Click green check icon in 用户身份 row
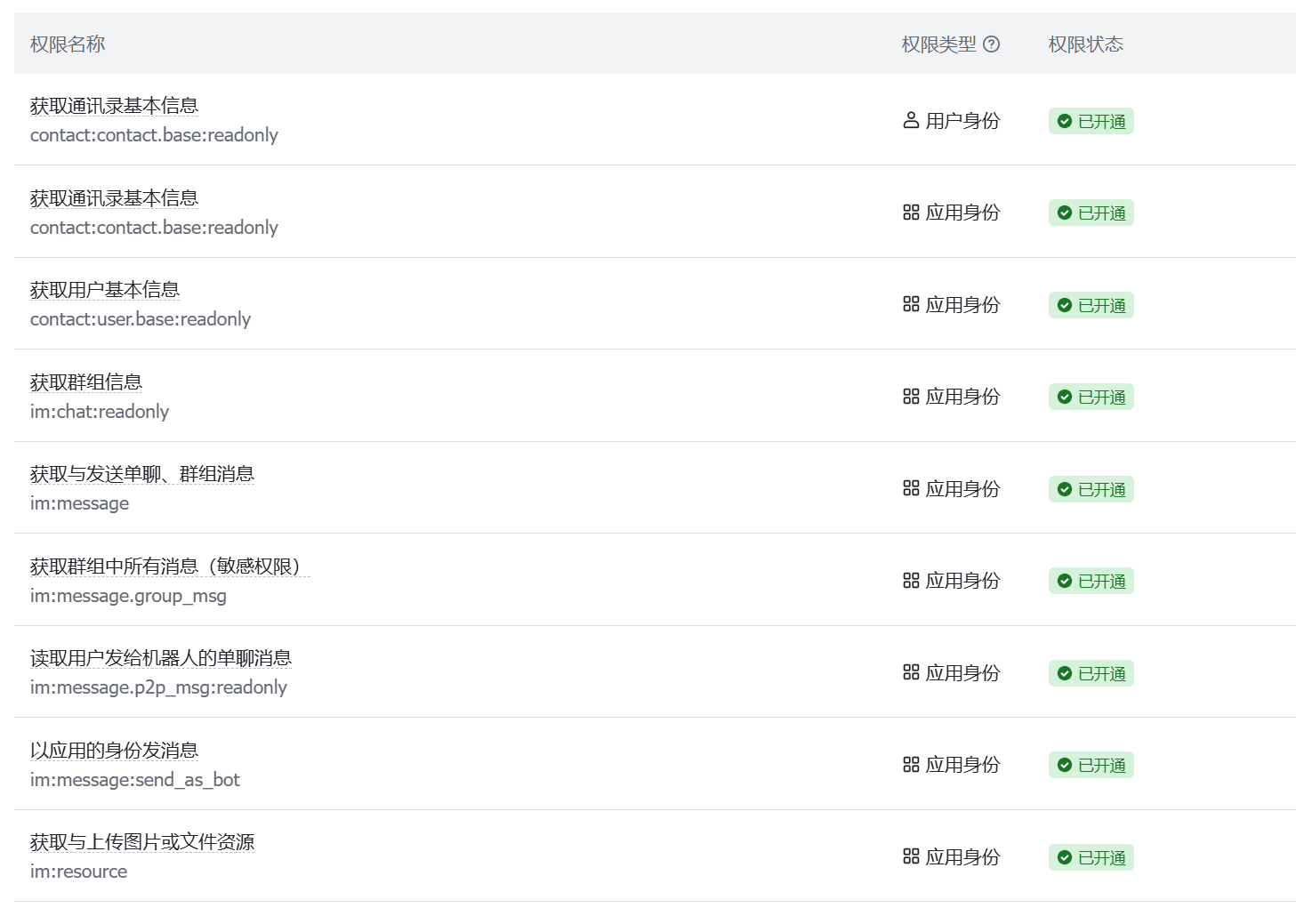The width and height of the screenshot is (1296, 924). click(x=1065, y=121)
